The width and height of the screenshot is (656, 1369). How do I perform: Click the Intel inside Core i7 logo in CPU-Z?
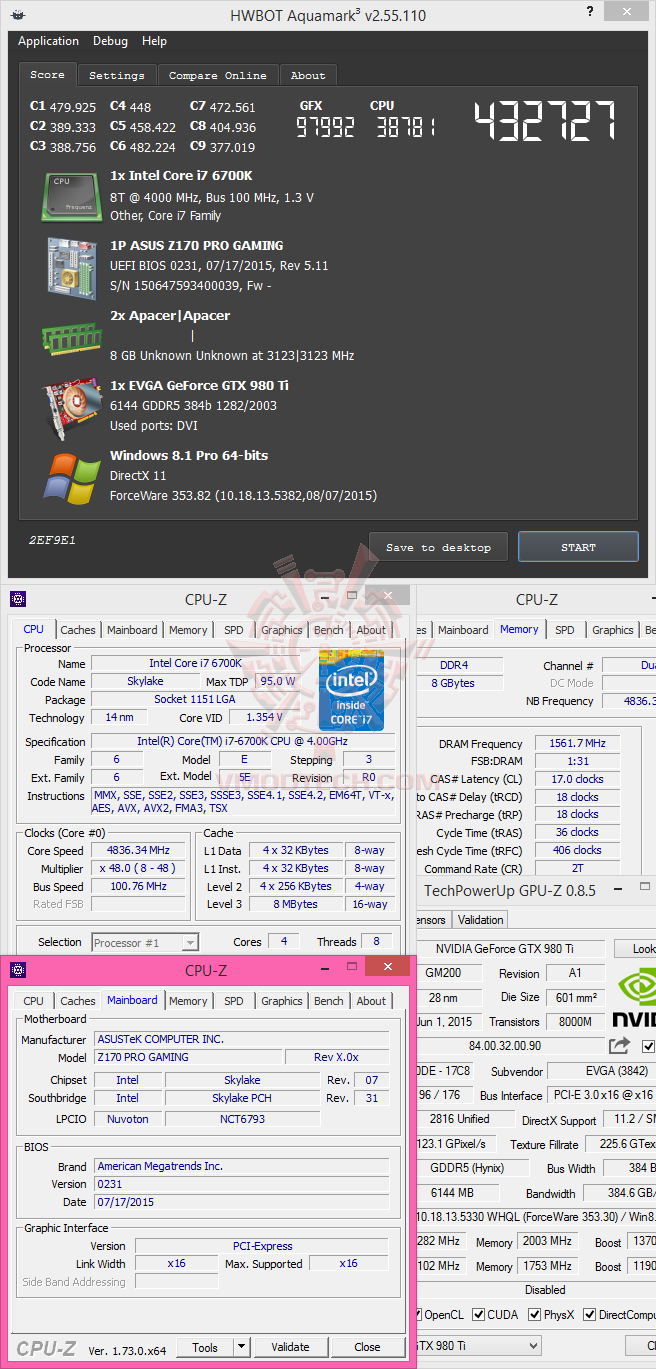tap(351, 689)
